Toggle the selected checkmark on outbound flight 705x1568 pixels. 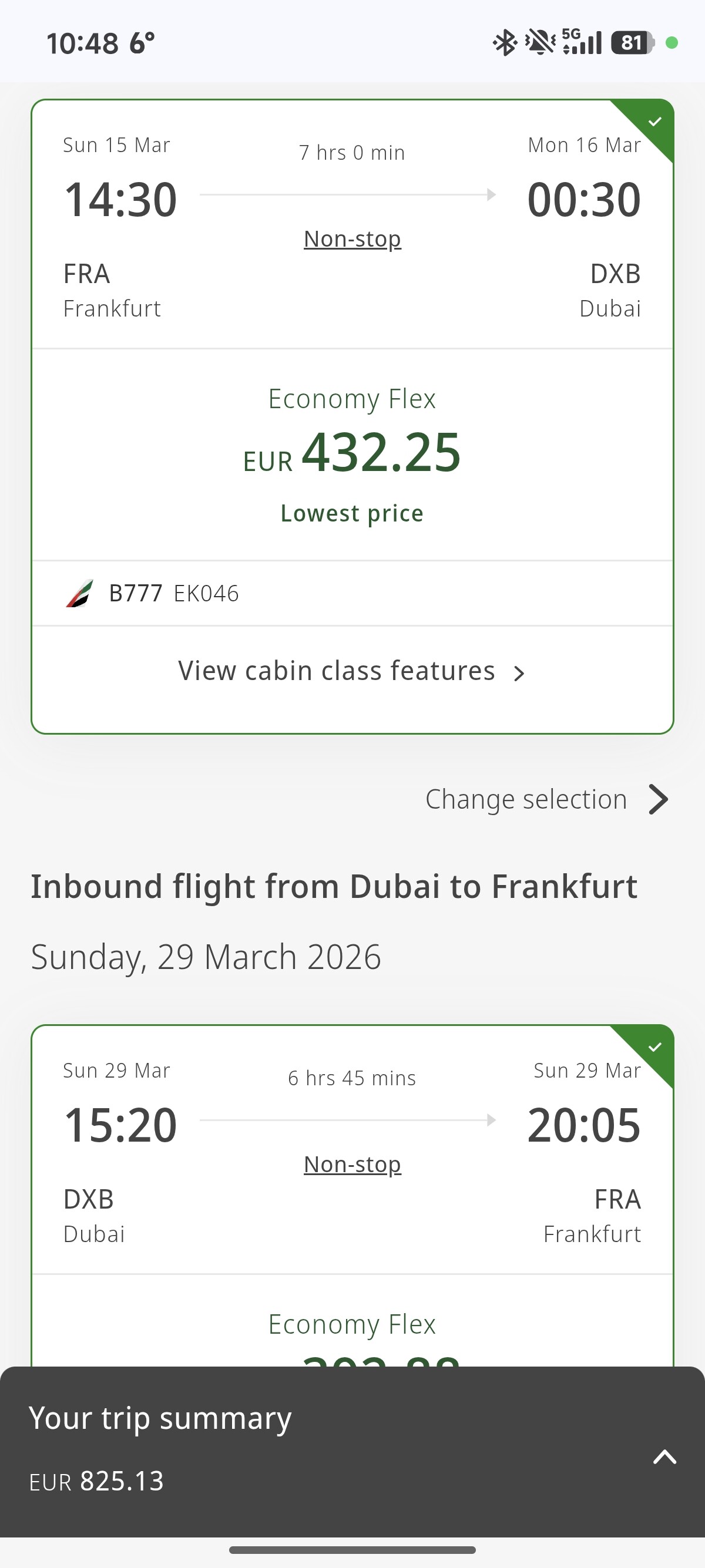click(x=654, y=122)
